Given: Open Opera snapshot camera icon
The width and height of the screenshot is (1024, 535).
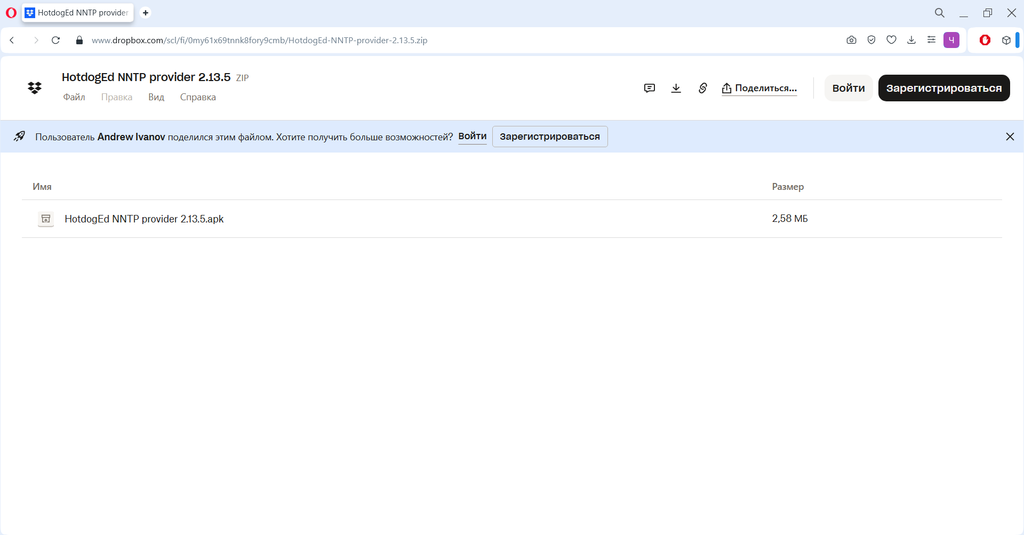Looking at the screenshot, I should (x=852, y=40).
